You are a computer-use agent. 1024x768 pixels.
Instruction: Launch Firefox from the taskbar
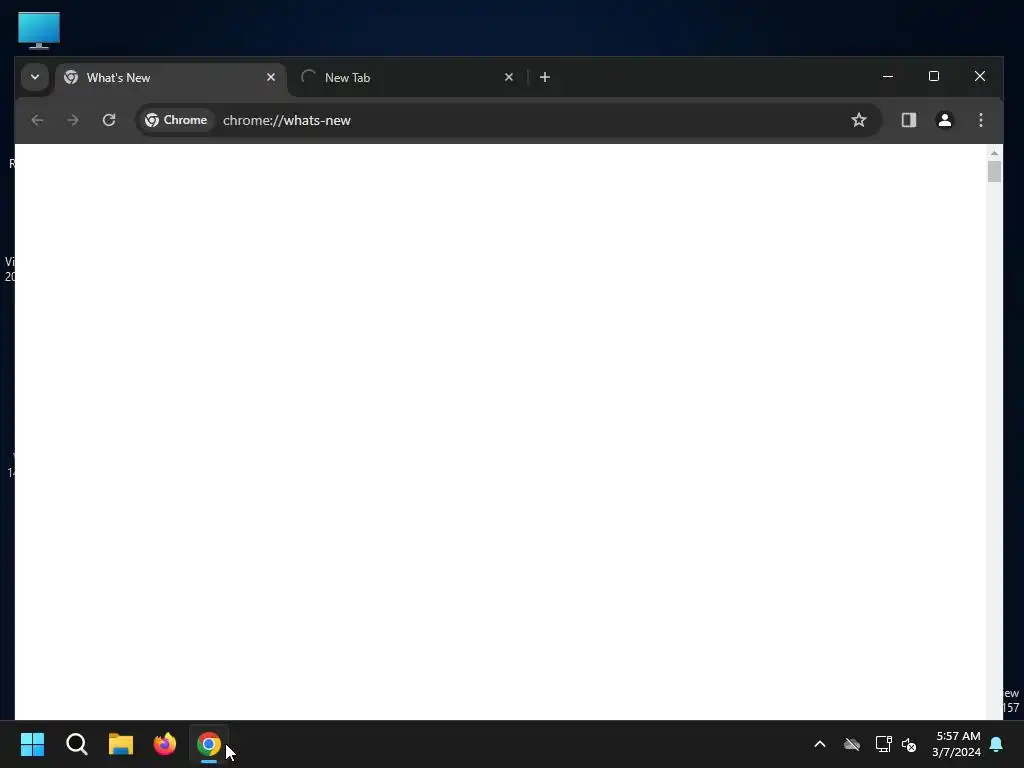tap(165, 744)
